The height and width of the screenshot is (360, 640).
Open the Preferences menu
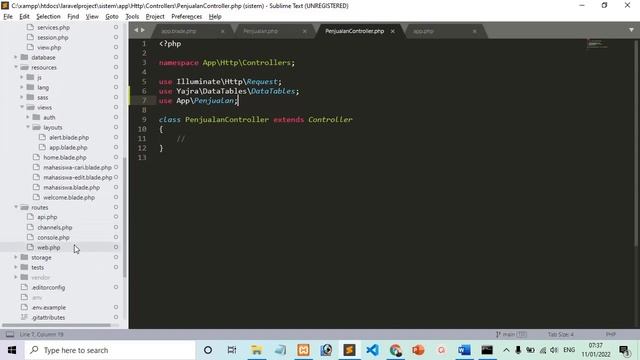pos(187,16)
